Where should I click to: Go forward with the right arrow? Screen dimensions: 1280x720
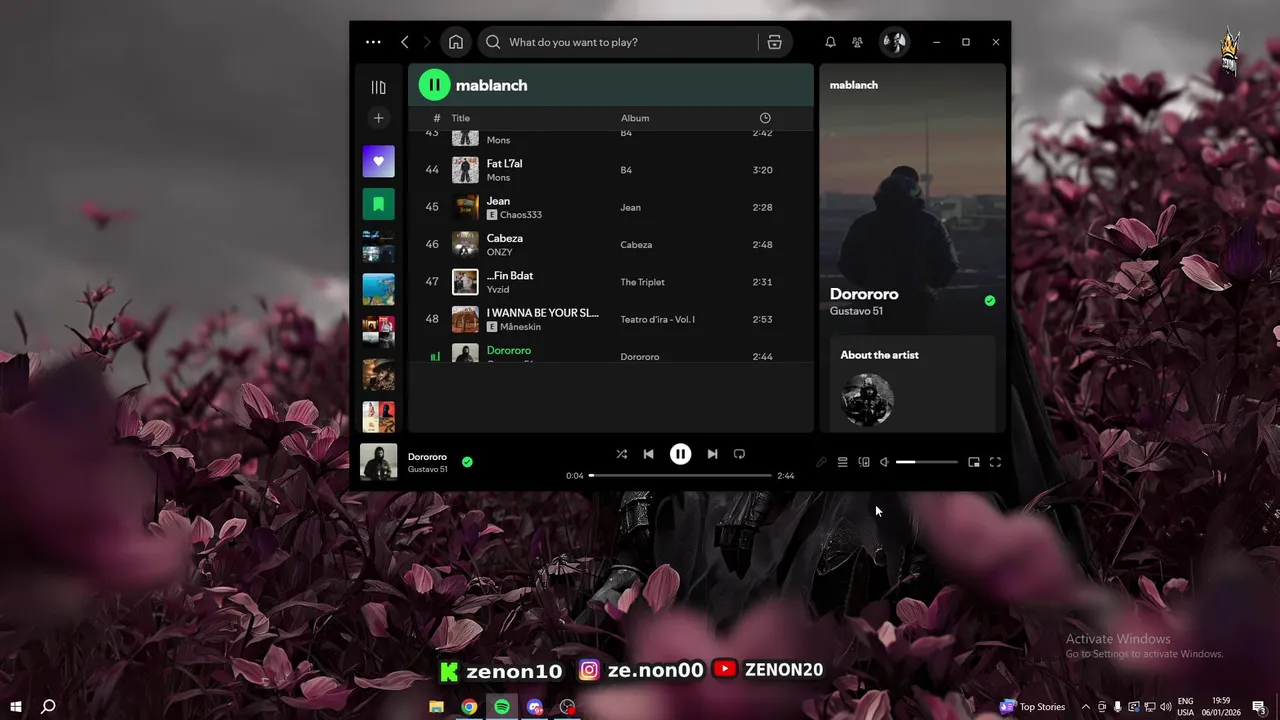click(x=427, y=42)
